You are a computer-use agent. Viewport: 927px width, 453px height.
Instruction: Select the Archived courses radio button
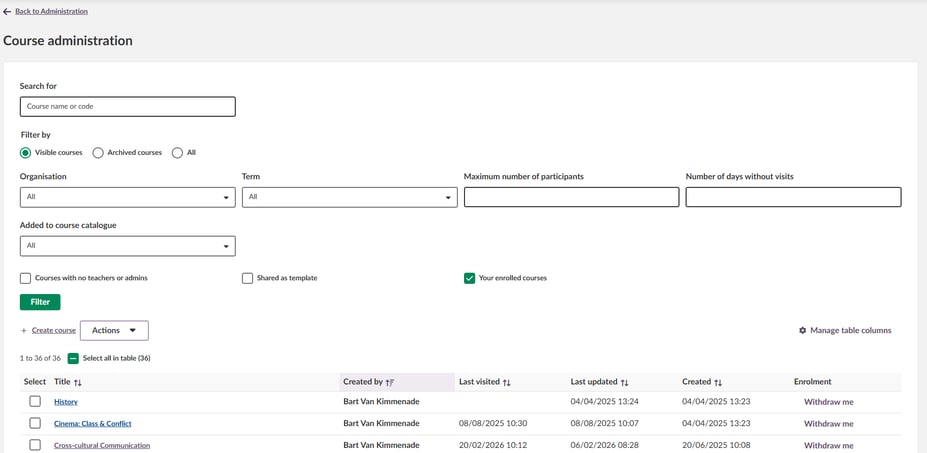pyautogui.click(x=98, y=153)
